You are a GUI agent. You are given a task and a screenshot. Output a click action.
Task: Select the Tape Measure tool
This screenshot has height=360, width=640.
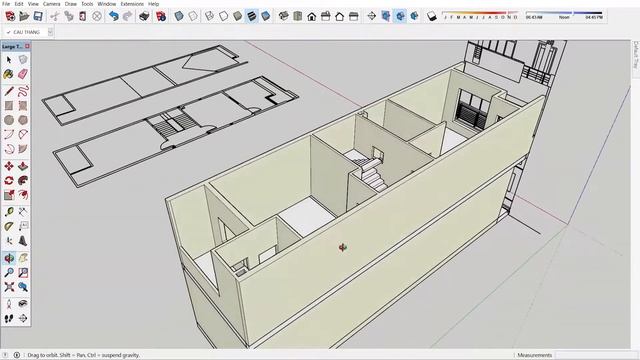tap(9, 211)
